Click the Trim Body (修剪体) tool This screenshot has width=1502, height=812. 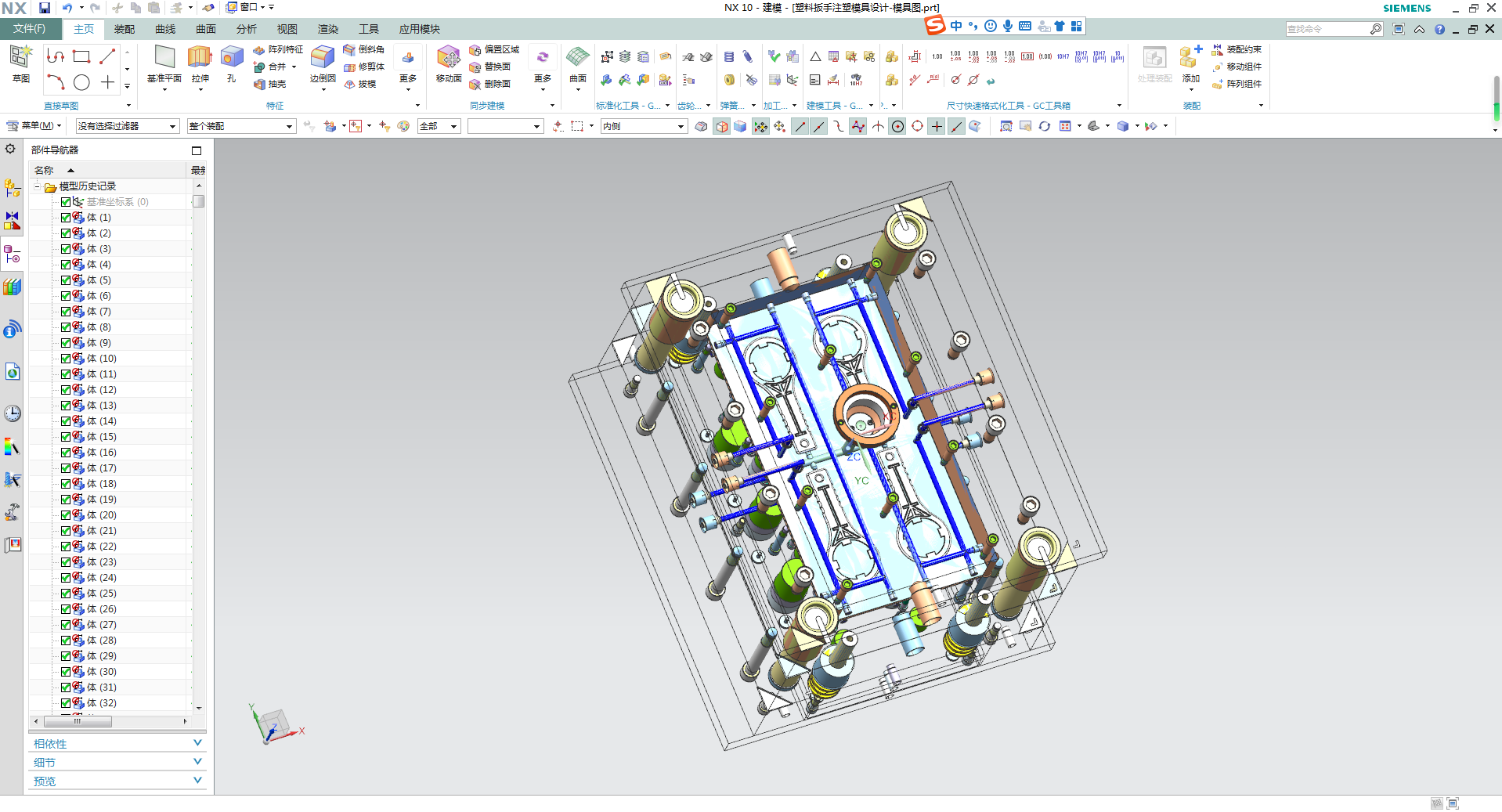[364, 67]
